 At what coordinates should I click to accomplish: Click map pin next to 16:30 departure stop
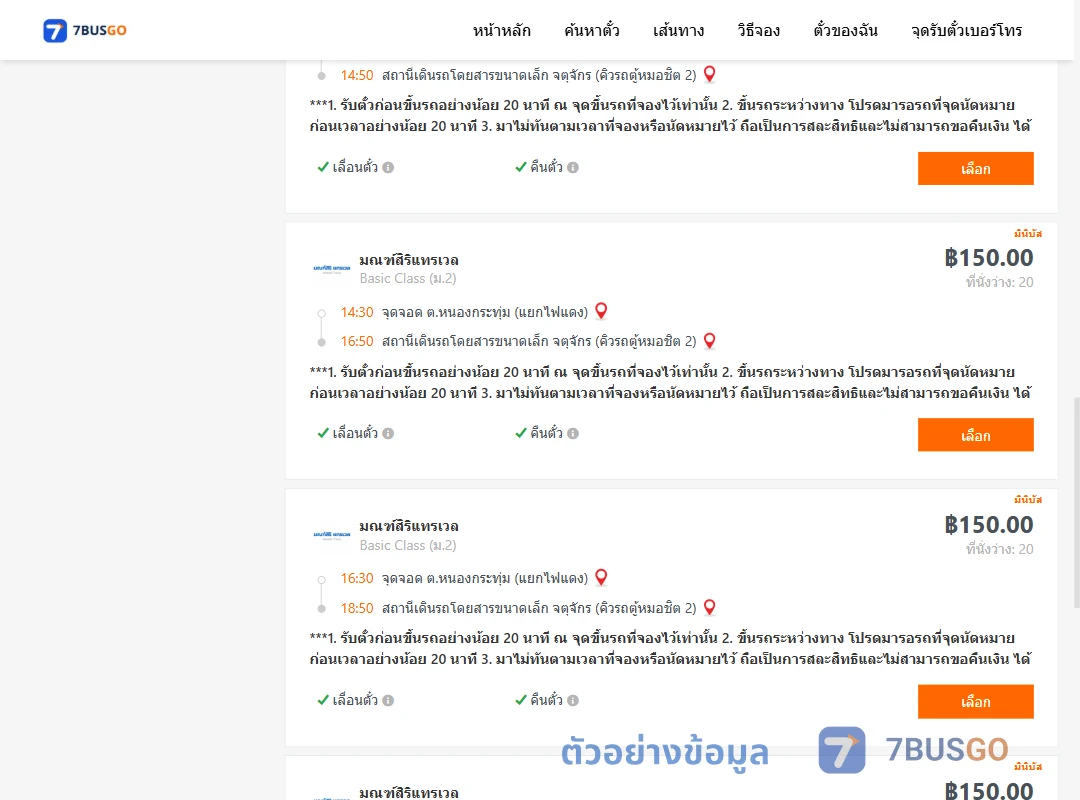coord(601,577)
